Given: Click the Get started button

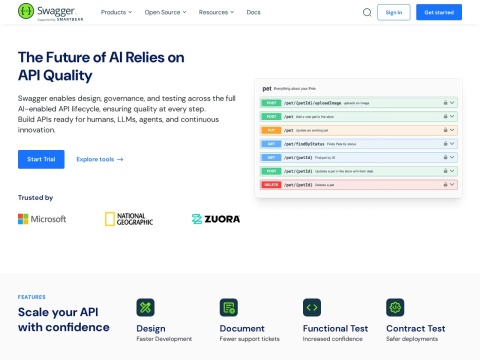Looking at the screenshot, I should [439, 12].
